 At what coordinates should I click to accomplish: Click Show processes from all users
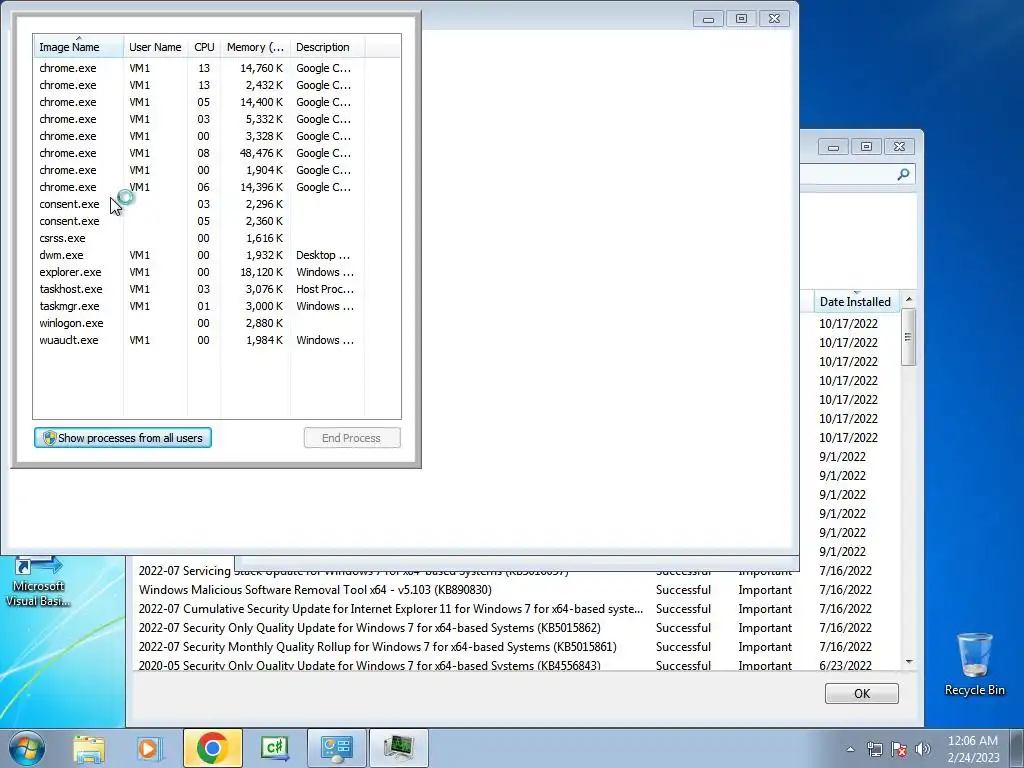123,438
